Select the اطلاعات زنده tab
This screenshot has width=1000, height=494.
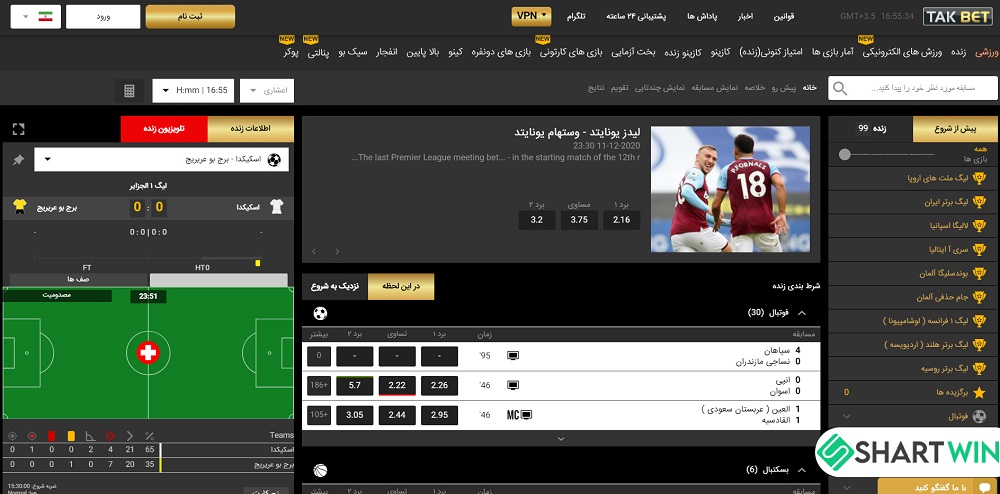251,129
